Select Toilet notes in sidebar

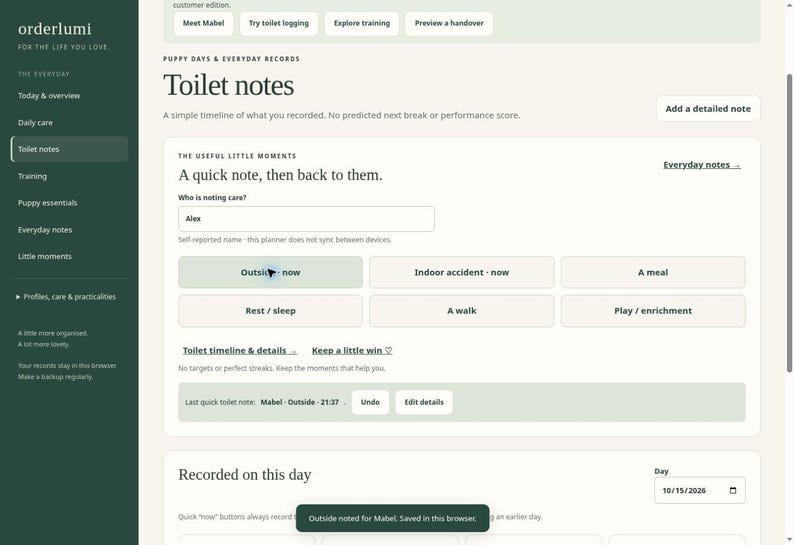coord(69,149)
